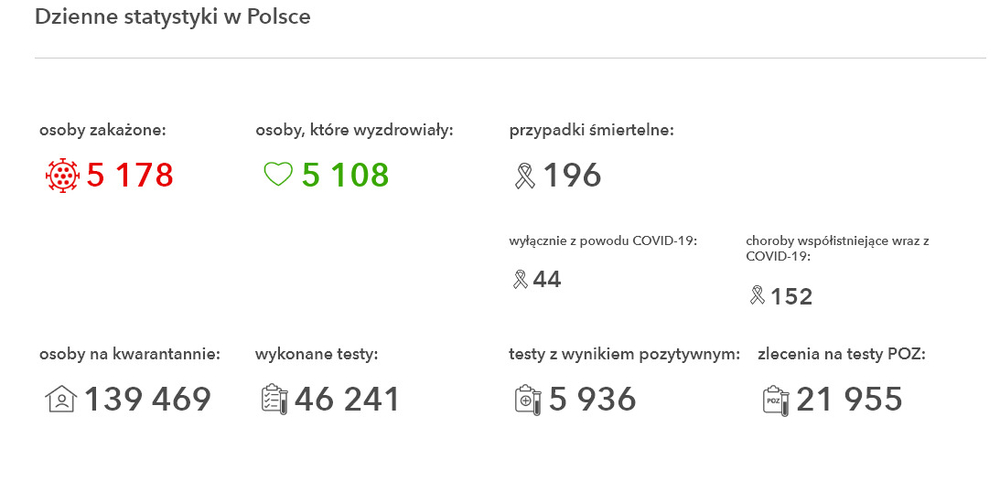The height and width of the screenshot is (502, 1000).
Task: Click the red virus icon for infected persons
Action: point(62,176)
